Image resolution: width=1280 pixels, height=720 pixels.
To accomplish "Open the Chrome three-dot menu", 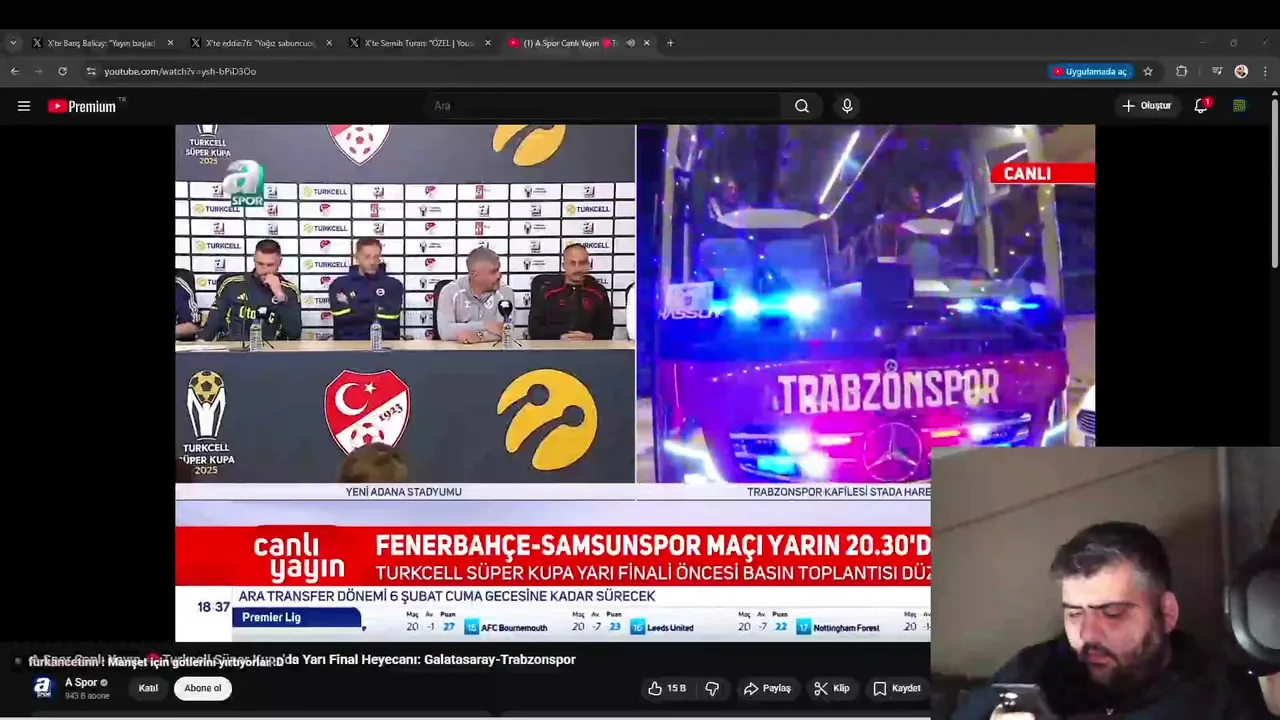I will (1266, 71).
